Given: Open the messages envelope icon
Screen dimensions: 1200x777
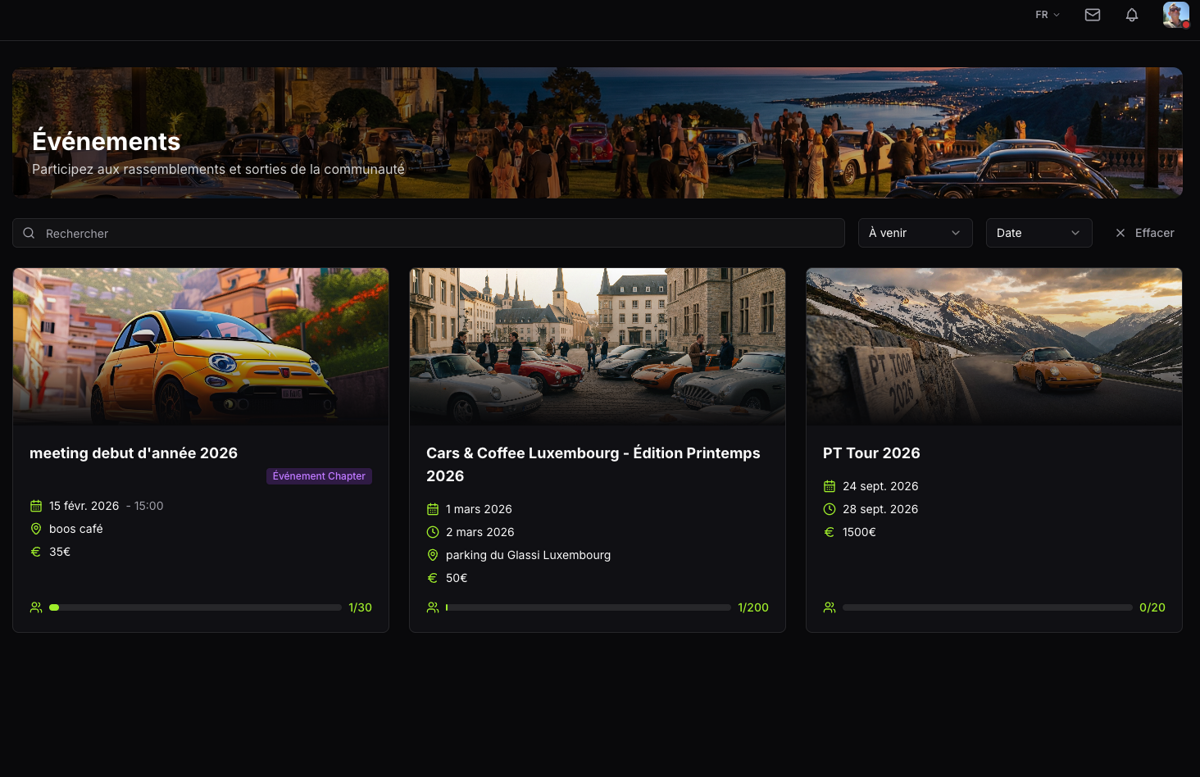Looking at the screenshot, I should pyautogui.click(x=1092, y=15).
